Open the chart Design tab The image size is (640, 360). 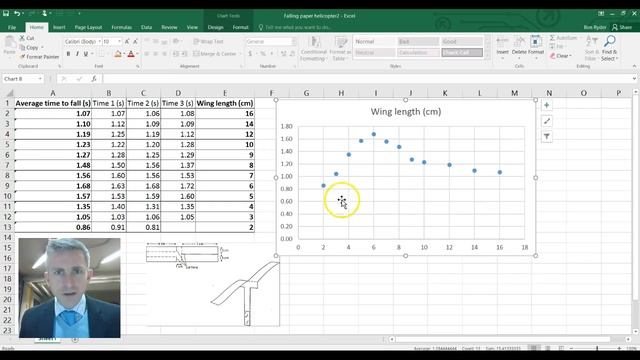tap(216, 27)
